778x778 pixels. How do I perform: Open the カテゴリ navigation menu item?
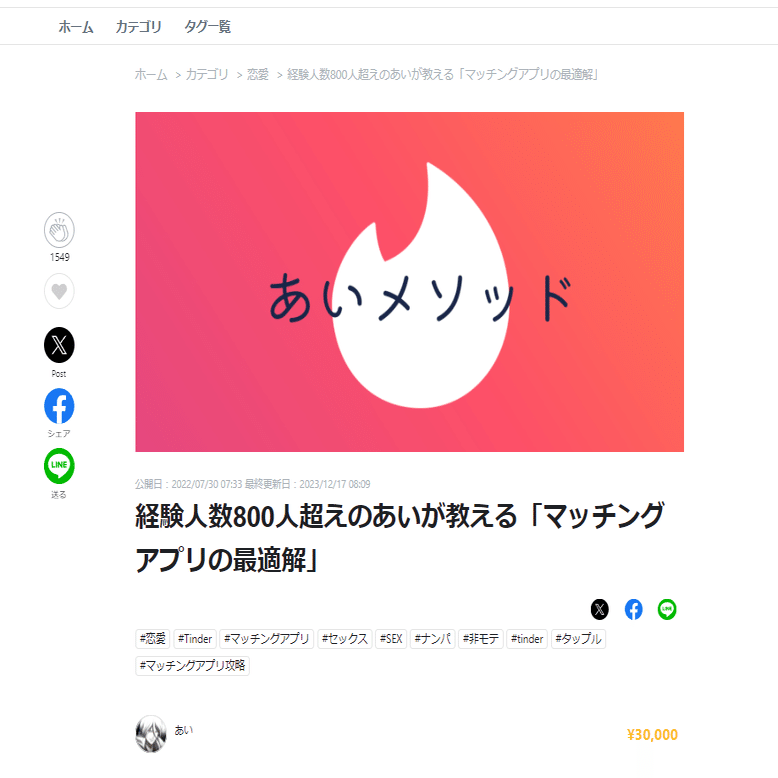pyautogui.click(x=138, y=27)
